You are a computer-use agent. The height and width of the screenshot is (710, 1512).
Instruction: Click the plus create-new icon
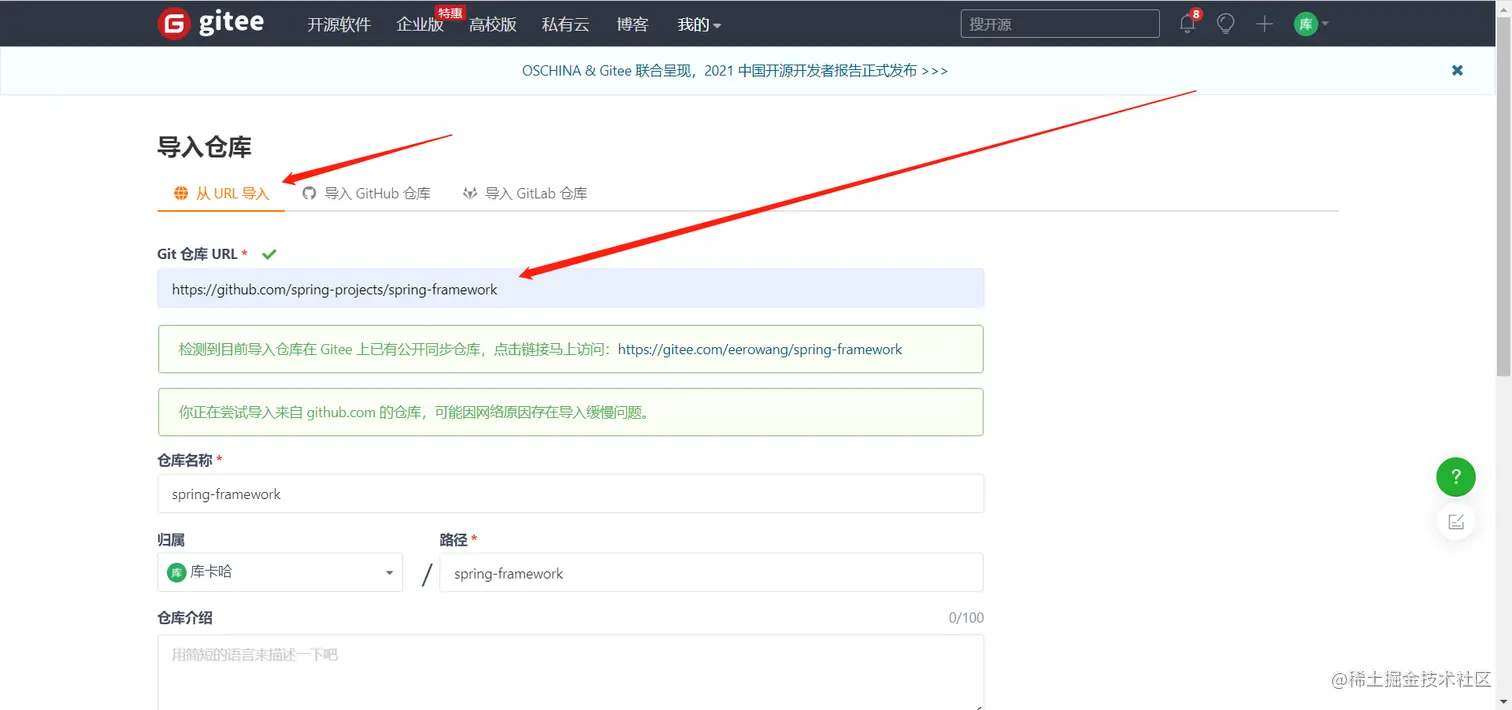pyautogui.click(x=1264, y=24)
